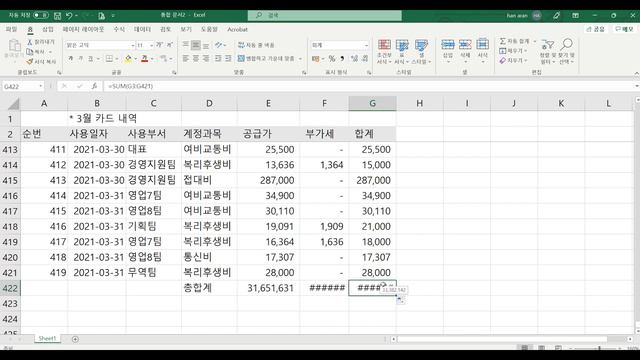
Task: Open the Merge and Center dropdown arrow
Action: pyautogui.click(x=300, y=59)
